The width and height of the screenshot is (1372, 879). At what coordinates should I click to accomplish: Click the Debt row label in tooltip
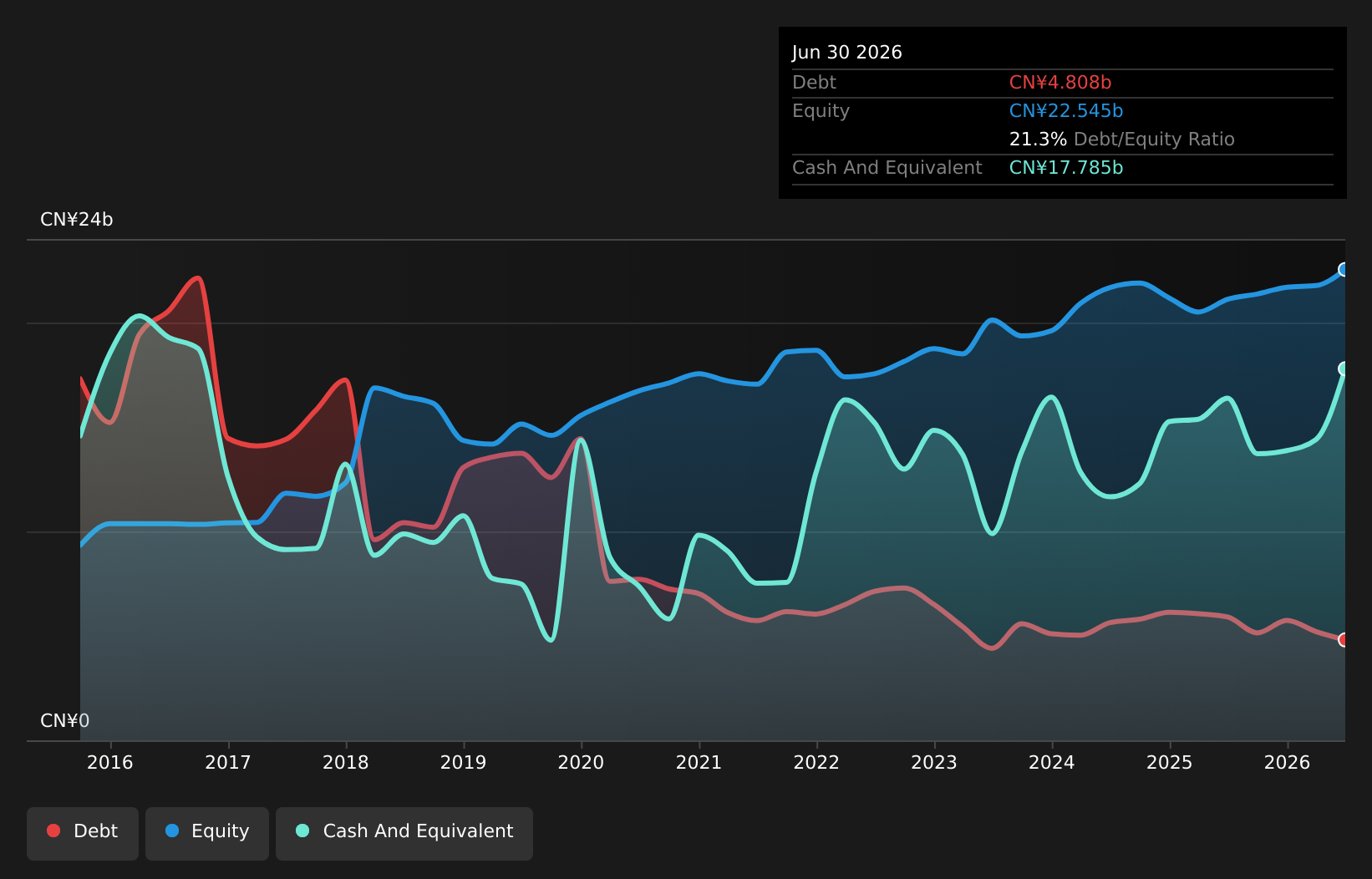[x=814, y=83]
